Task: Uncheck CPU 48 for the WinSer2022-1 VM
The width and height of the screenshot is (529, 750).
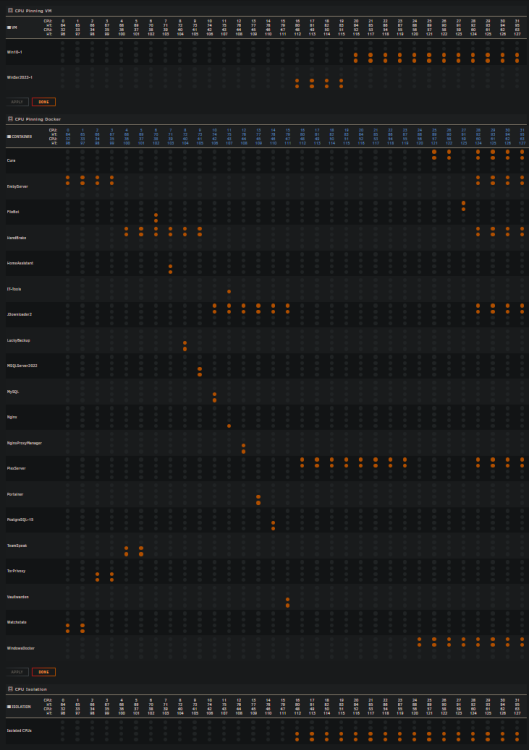Action: pos(297,81)
